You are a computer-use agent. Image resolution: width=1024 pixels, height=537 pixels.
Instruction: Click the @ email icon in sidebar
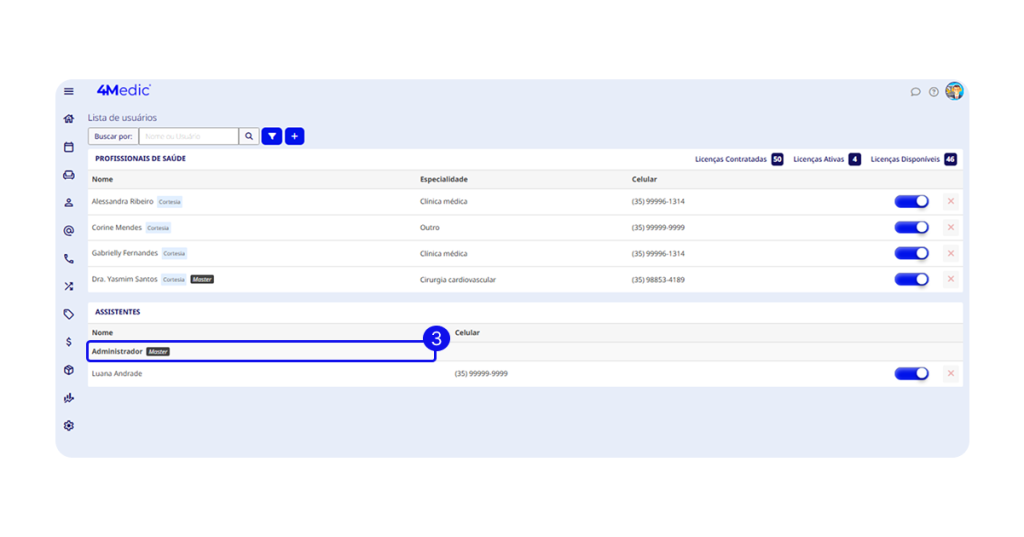point(69,231)
